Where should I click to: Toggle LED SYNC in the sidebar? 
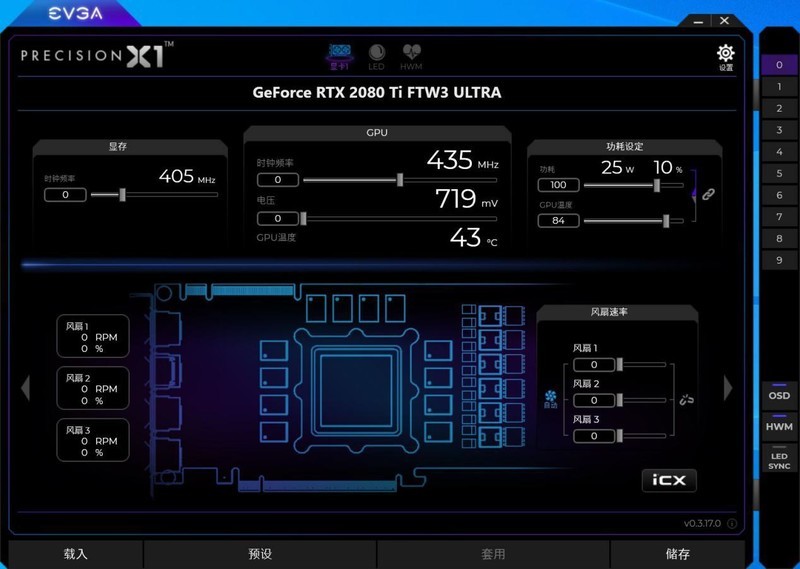(x=779, y=459)
